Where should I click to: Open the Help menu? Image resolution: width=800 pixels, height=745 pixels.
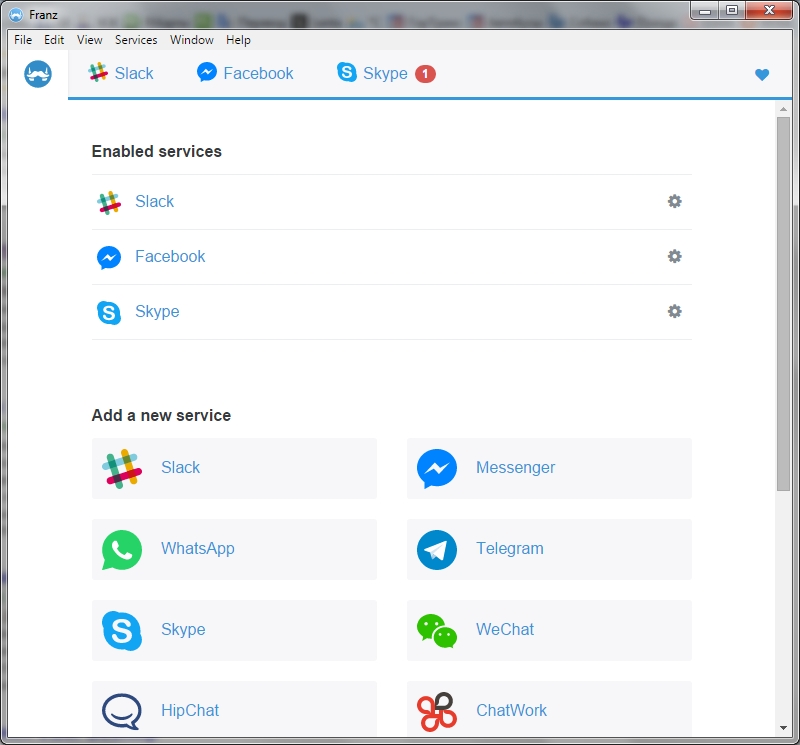pyautogui.click(x=238, y=40)
